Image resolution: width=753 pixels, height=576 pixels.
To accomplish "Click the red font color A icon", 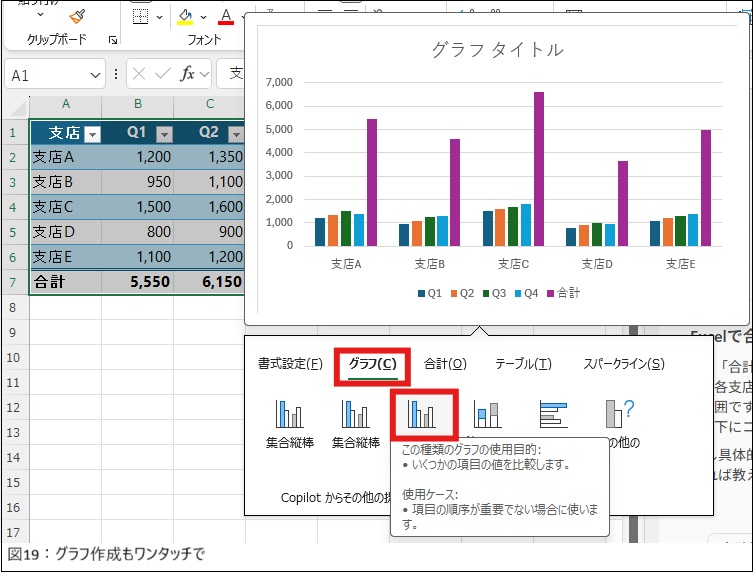I will 225,16.
